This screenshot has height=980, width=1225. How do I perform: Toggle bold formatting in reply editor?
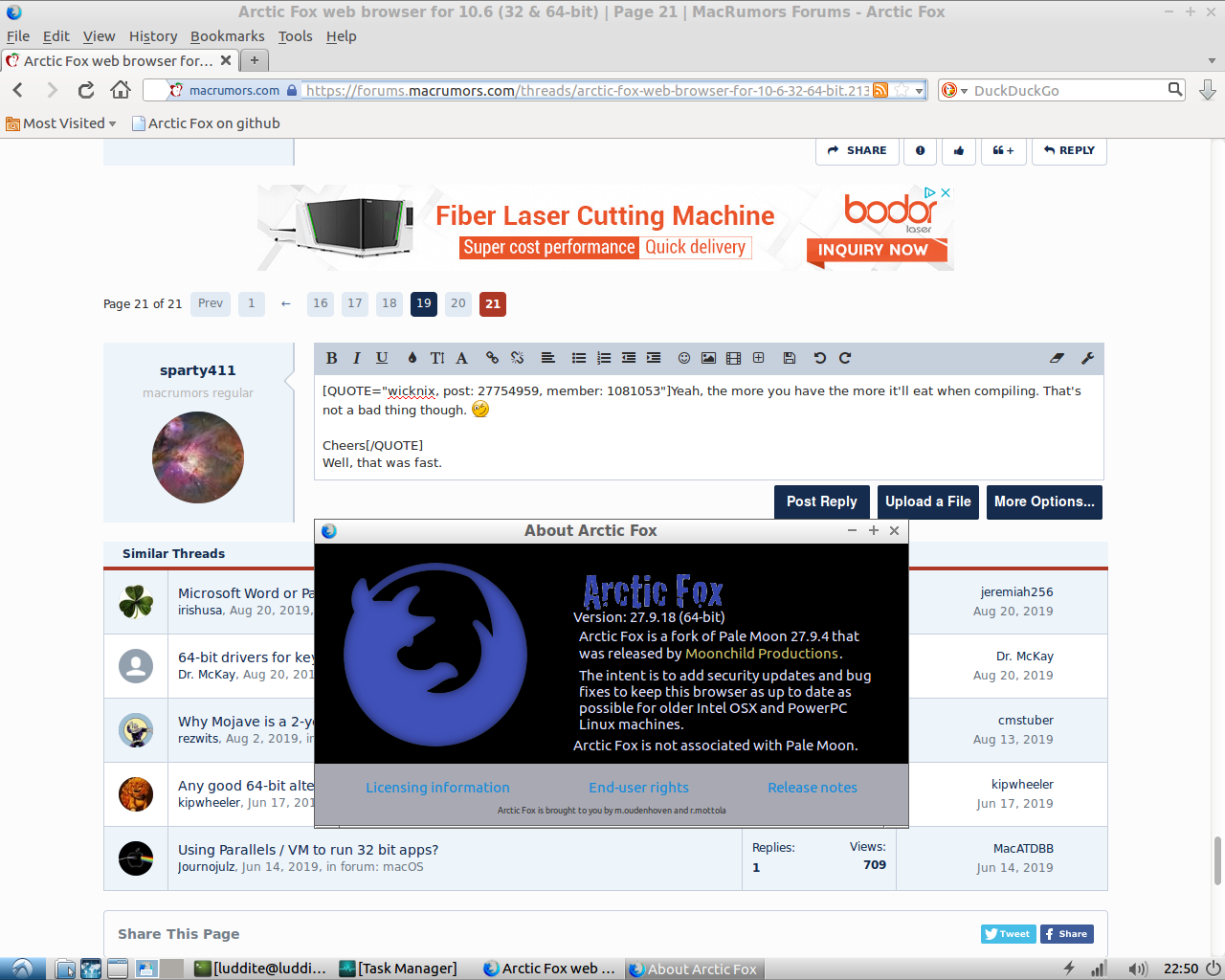point(331,358)
